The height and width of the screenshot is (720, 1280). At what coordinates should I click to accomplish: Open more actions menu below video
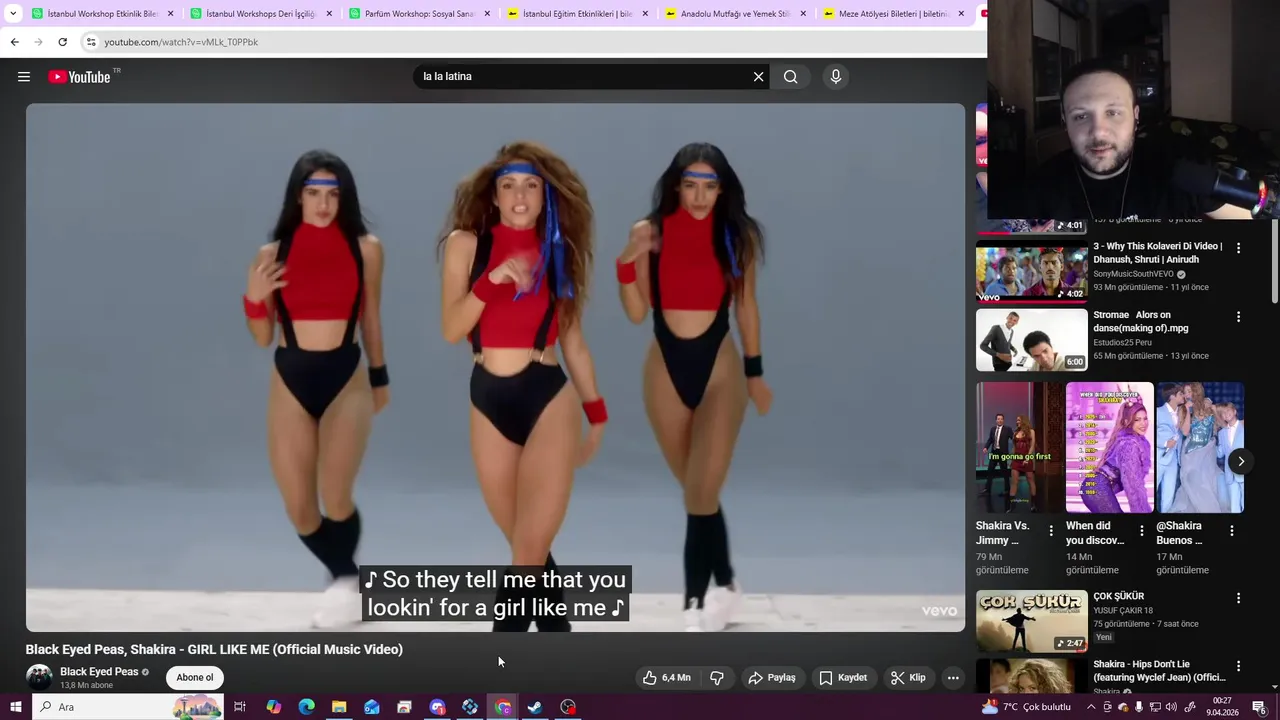tap(953, 677)
